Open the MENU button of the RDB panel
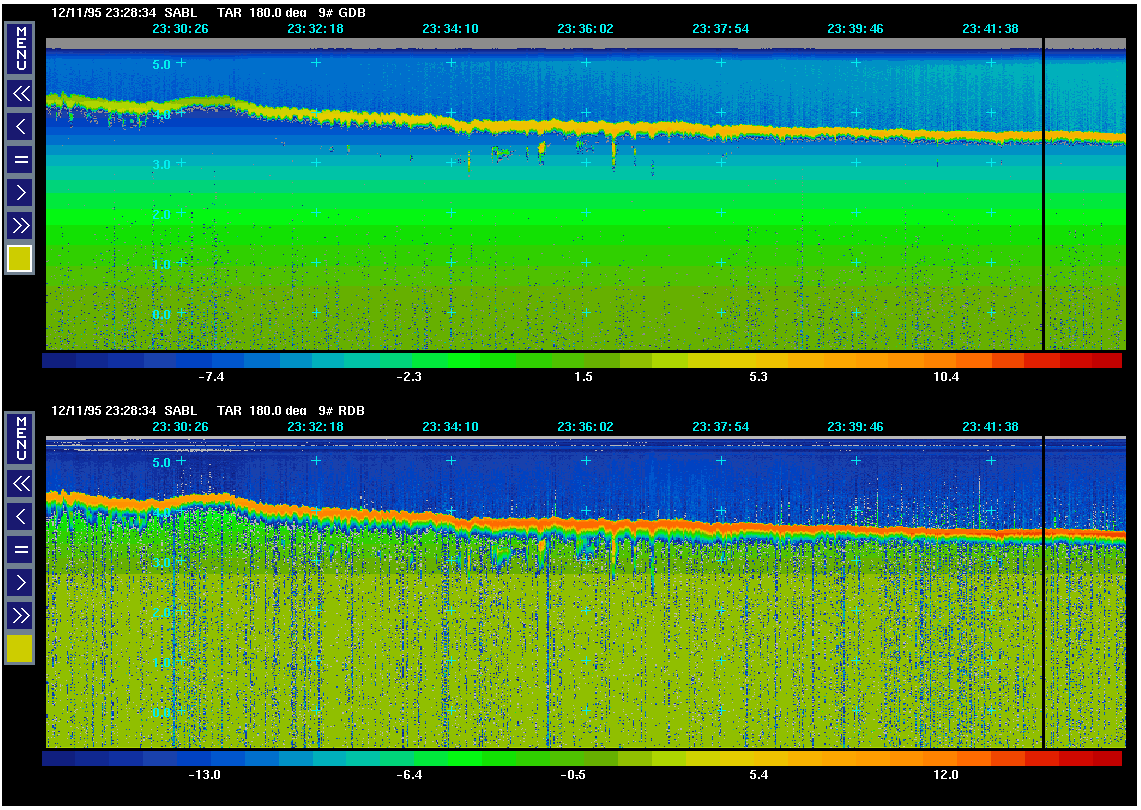This screenshot has width=1141, height=810. pyautogui.click(x=20, y=439)
